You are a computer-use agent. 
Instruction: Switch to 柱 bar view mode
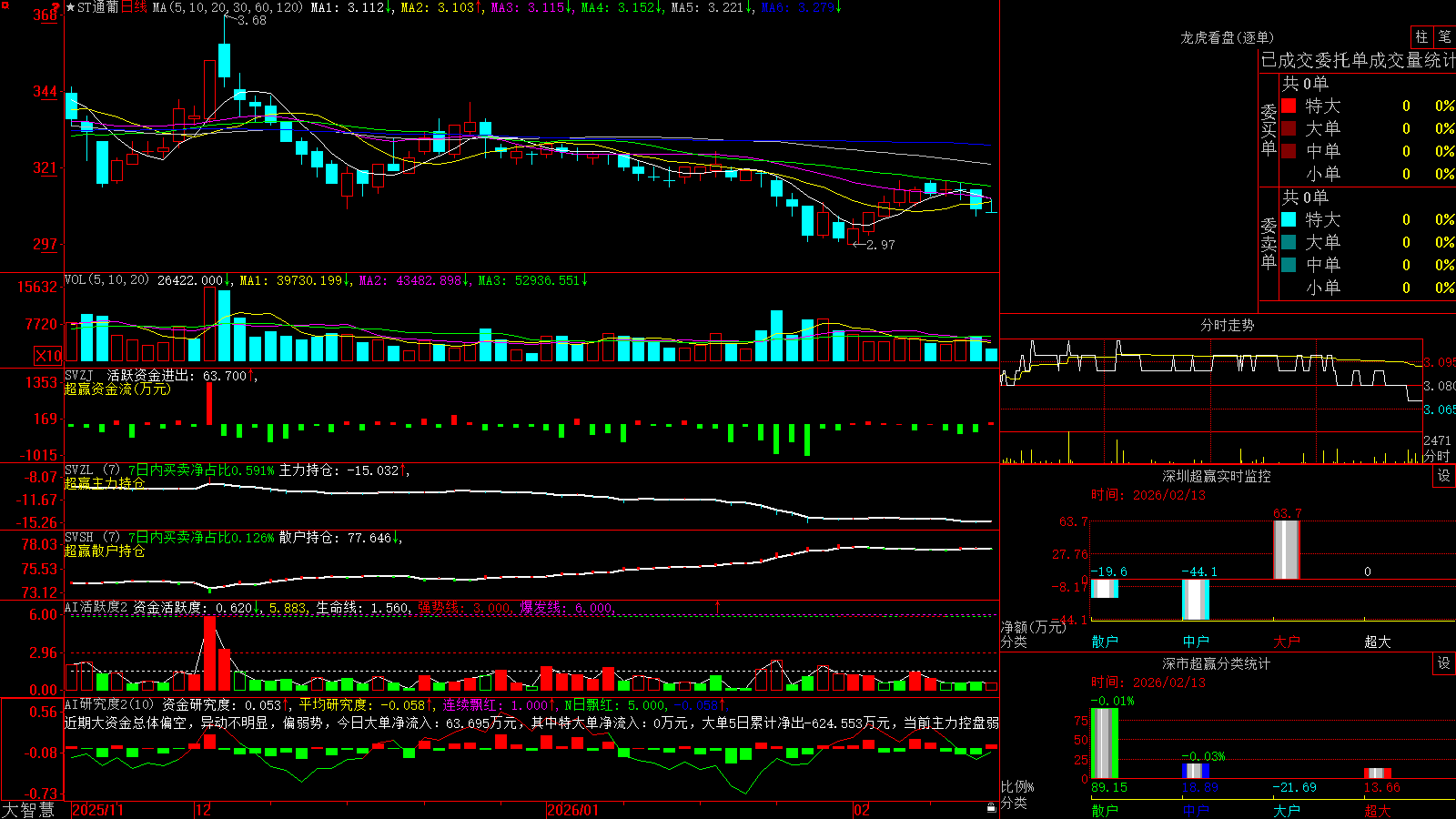pyautogui.click(x=1421, y=37)
